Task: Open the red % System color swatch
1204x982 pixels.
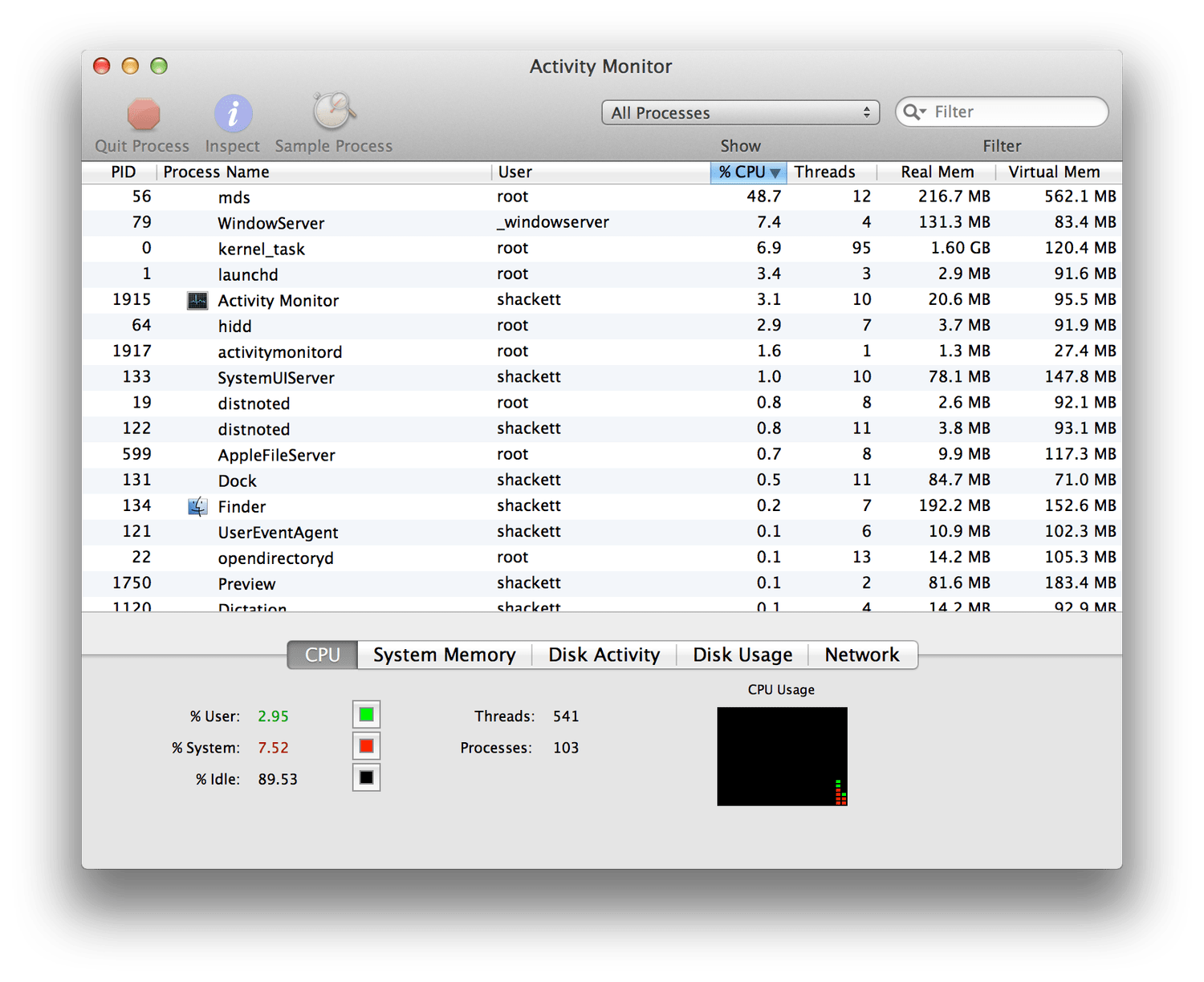Action: [x=366, y=746]
